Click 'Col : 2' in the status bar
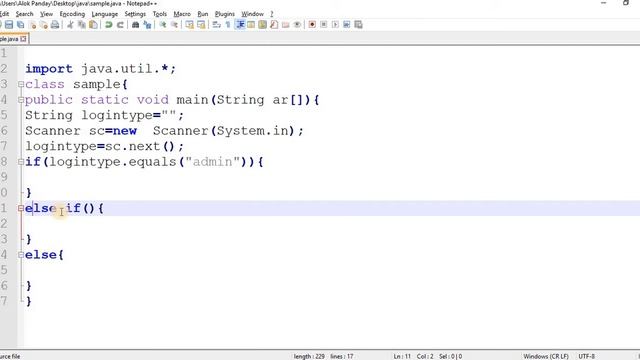The height and width of the screenshot is (360, 640). (x=425, y=356)
